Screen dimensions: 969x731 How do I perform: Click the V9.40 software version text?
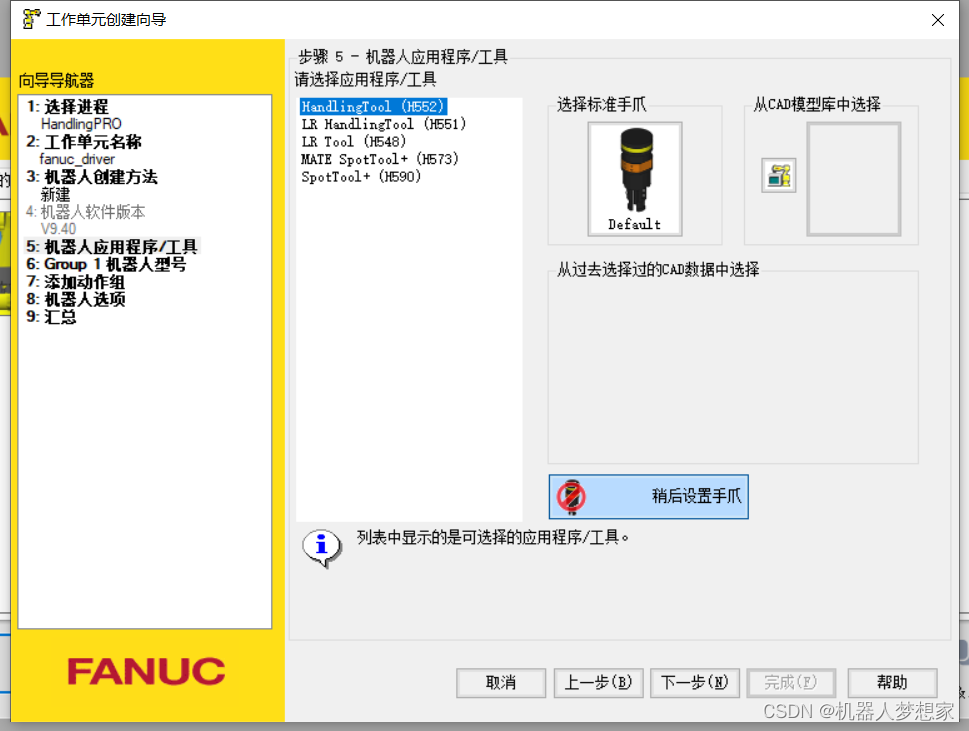coord(58,229)
